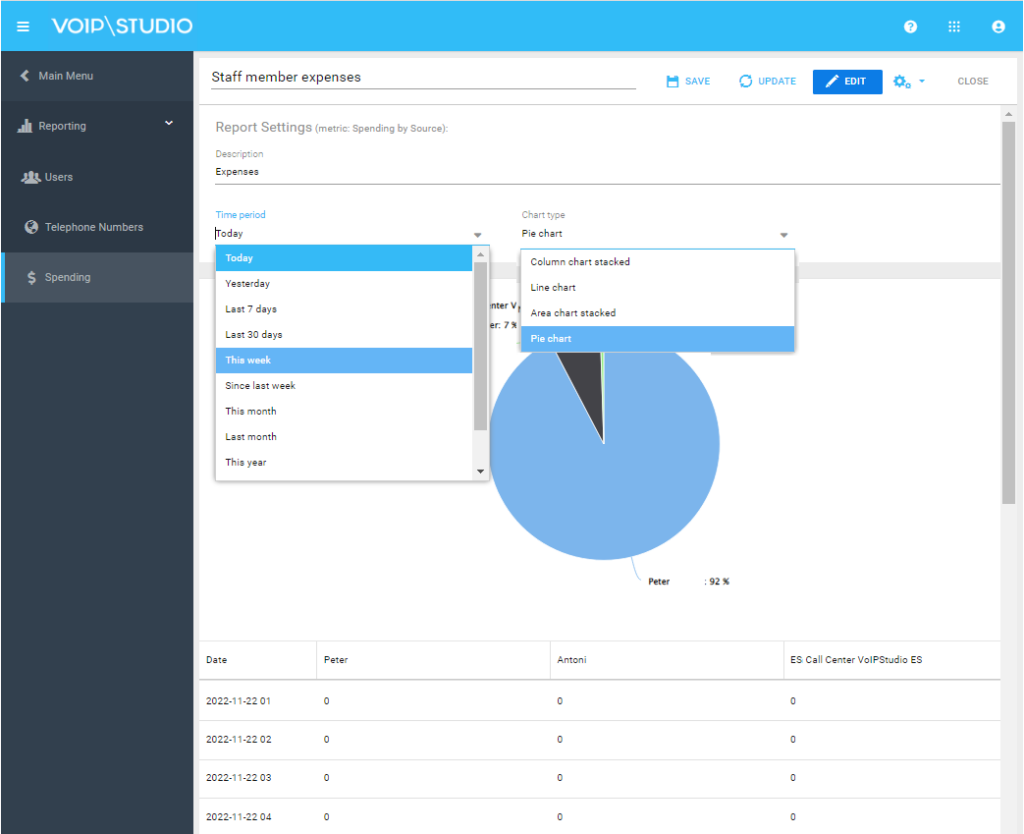This screenshot has width=1024, height=834.
Task: Click the help question mark icon
Action: coord(909,26)
